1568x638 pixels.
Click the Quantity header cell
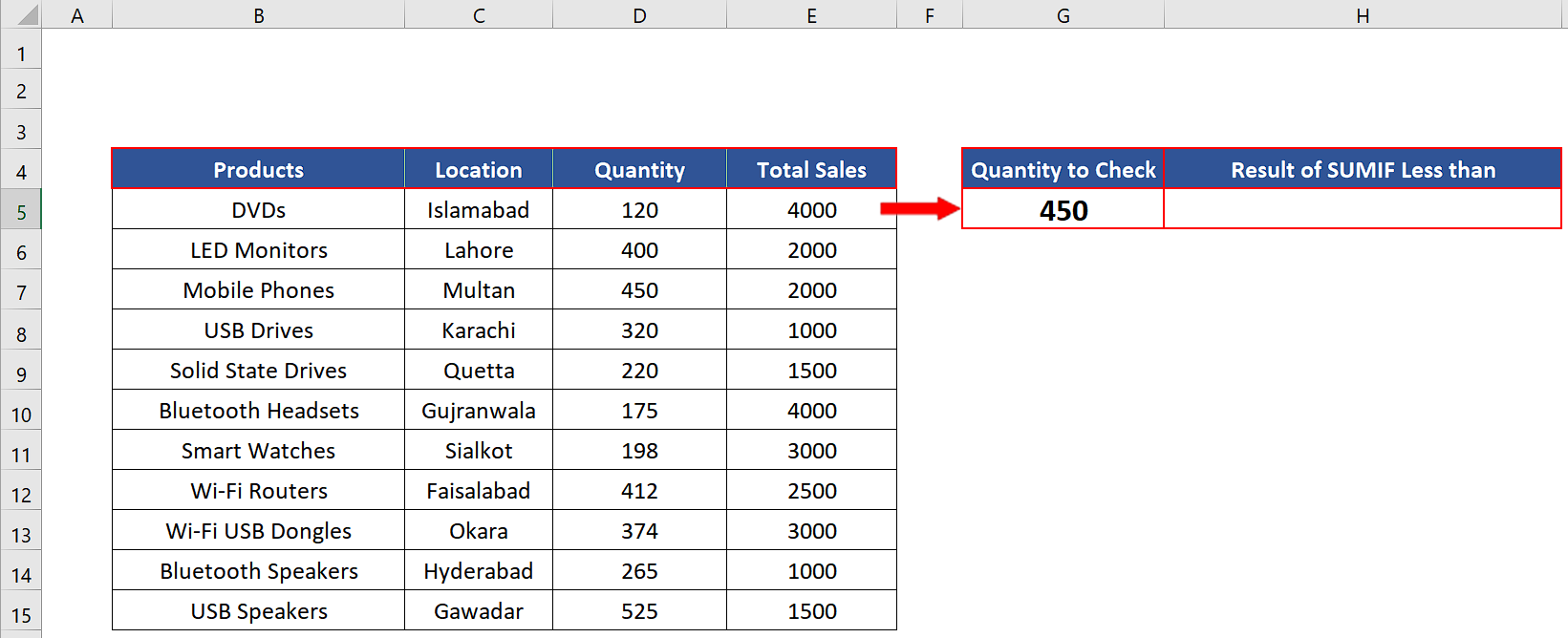pos(639,169)
